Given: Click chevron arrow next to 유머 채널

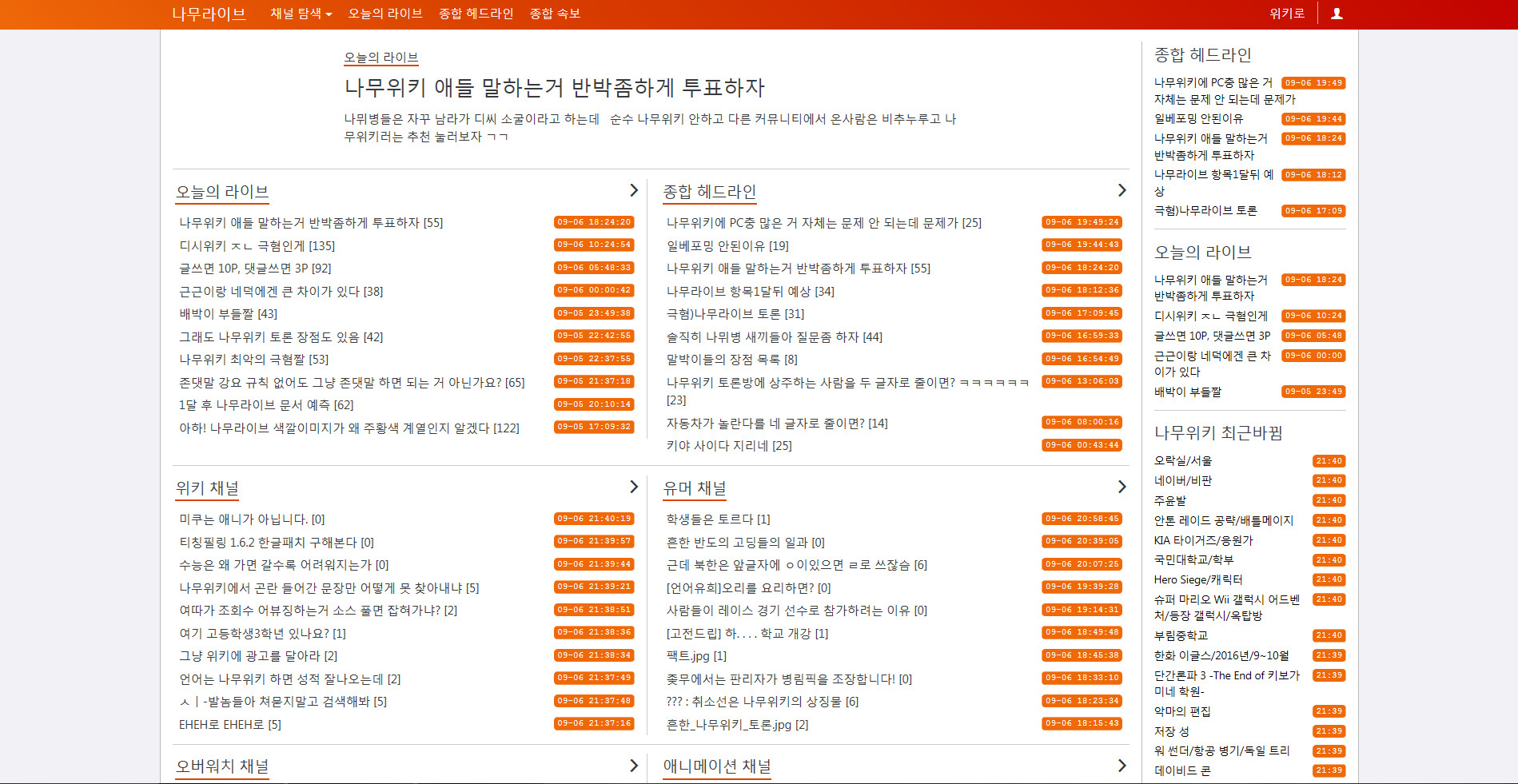Looking at the screenshot, I should pos(1122,487).
